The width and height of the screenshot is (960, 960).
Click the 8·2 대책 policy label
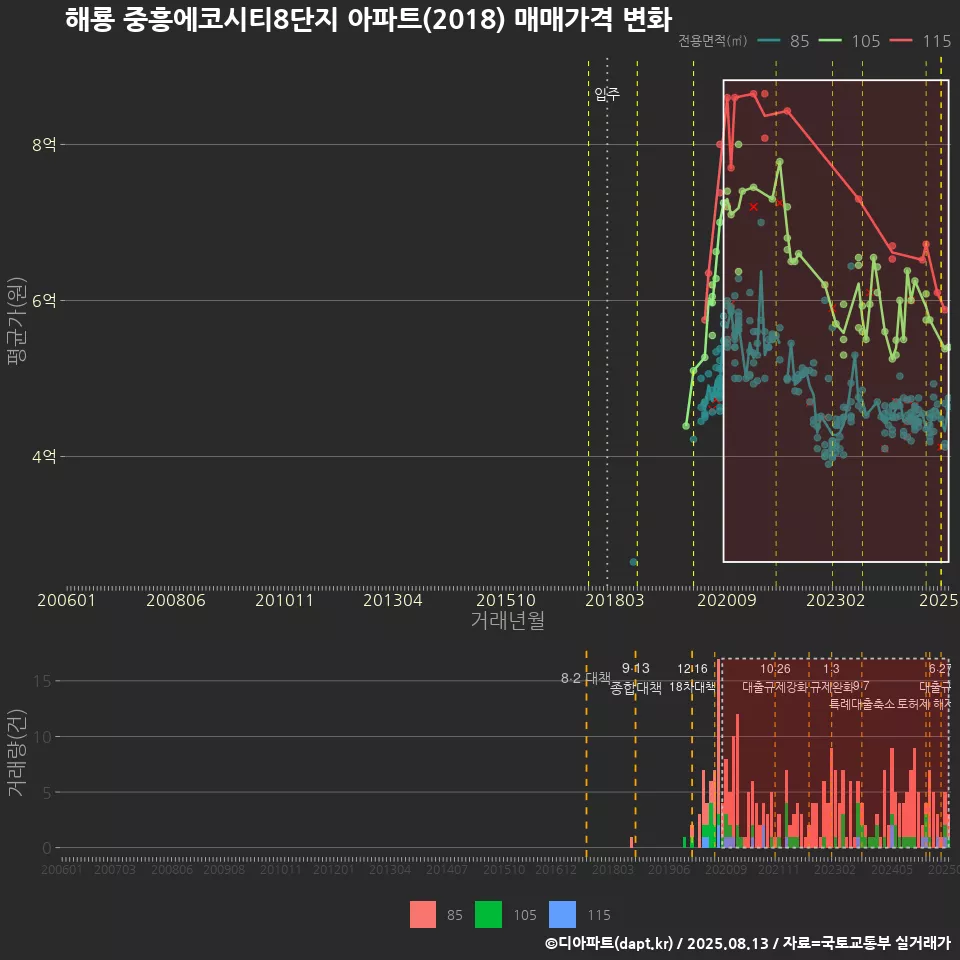tap(586, 678)
